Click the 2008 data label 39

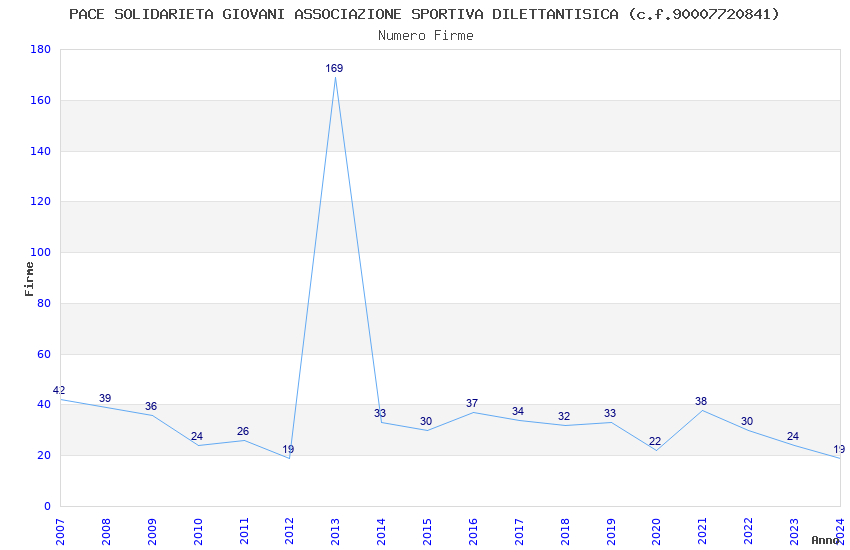pos(105,398)
